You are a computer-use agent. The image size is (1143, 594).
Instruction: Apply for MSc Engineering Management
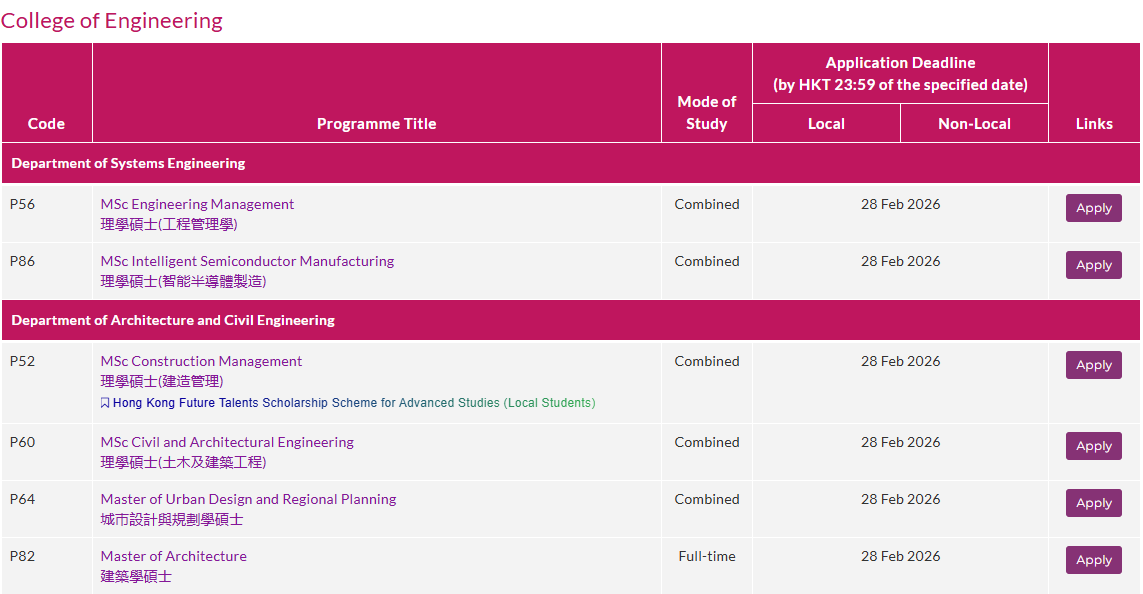[x=1093, y=208]
